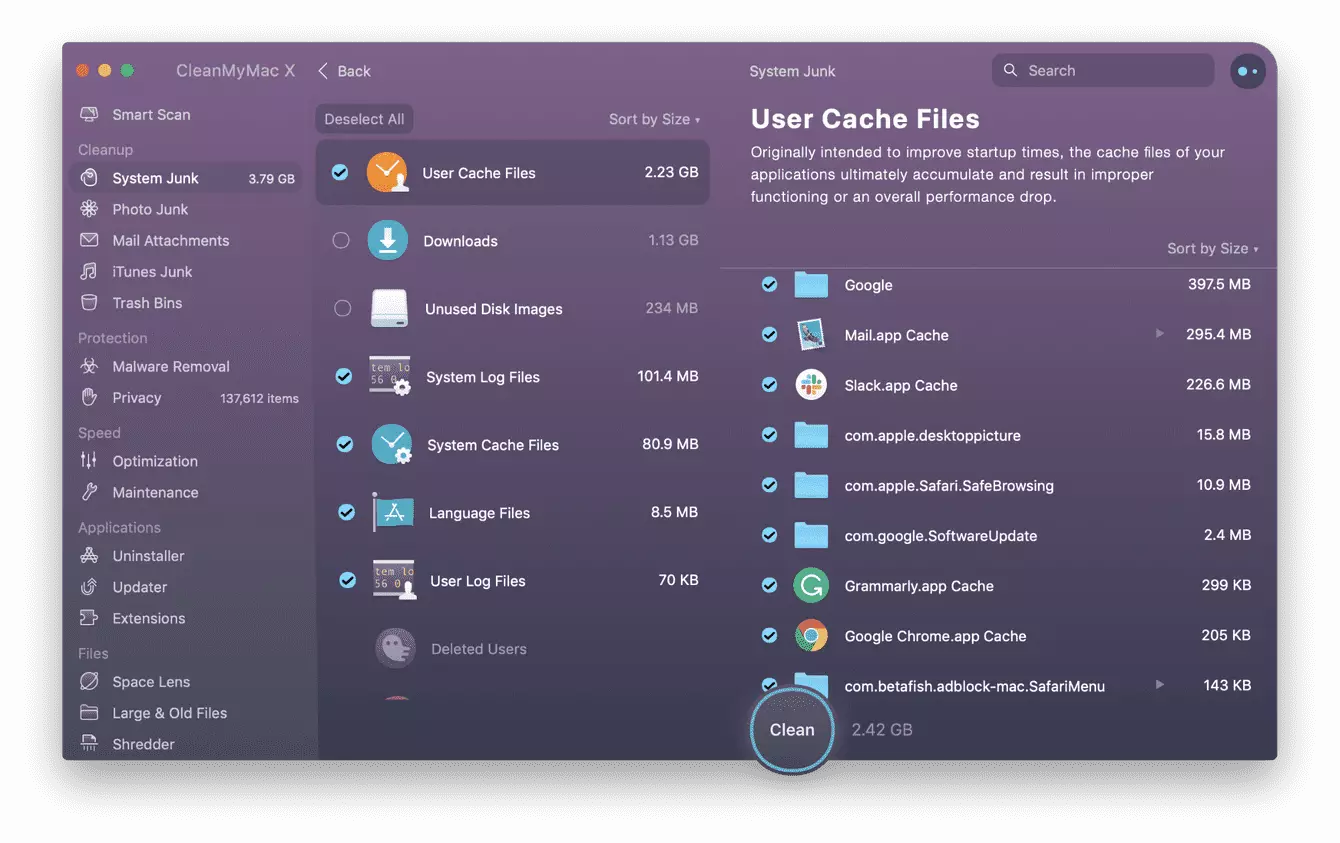Uncheck the Google folder checkbox

coord(769,284)
